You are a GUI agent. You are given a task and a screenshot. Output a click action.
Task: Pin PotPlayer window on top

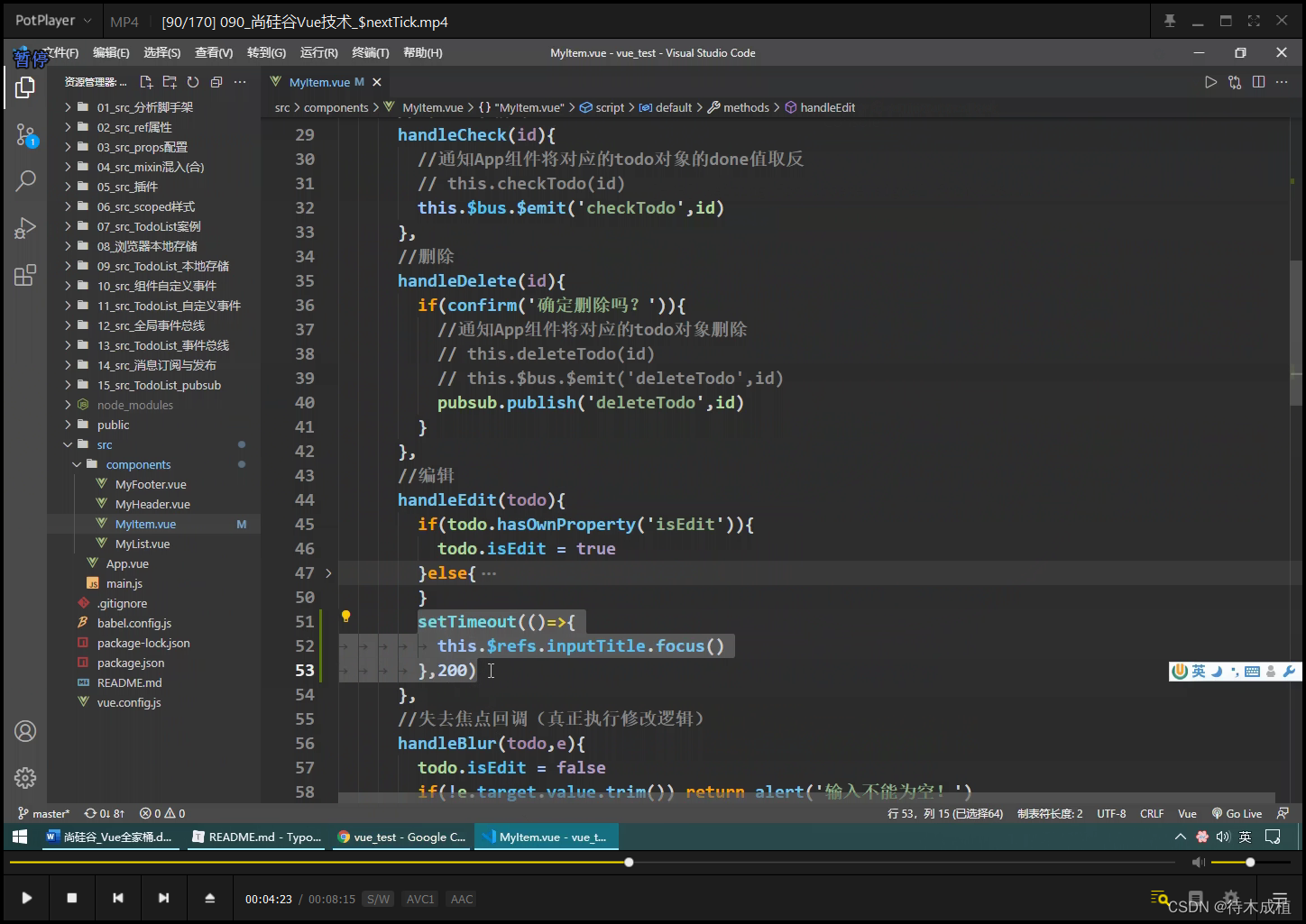tap(1170, 21)
